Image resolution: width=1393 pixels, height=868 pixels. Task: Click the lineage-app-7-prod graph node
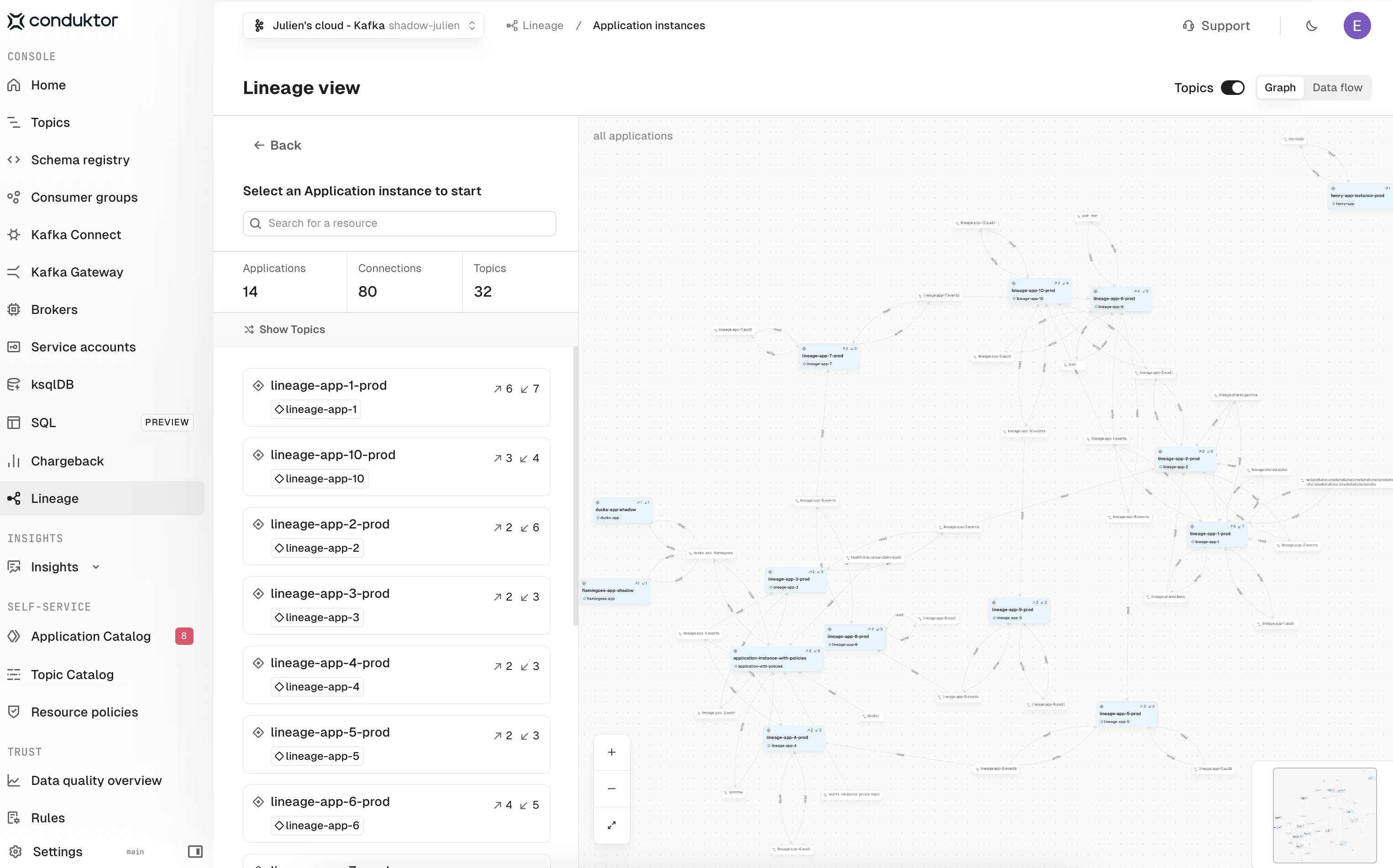tap(829, 356)
